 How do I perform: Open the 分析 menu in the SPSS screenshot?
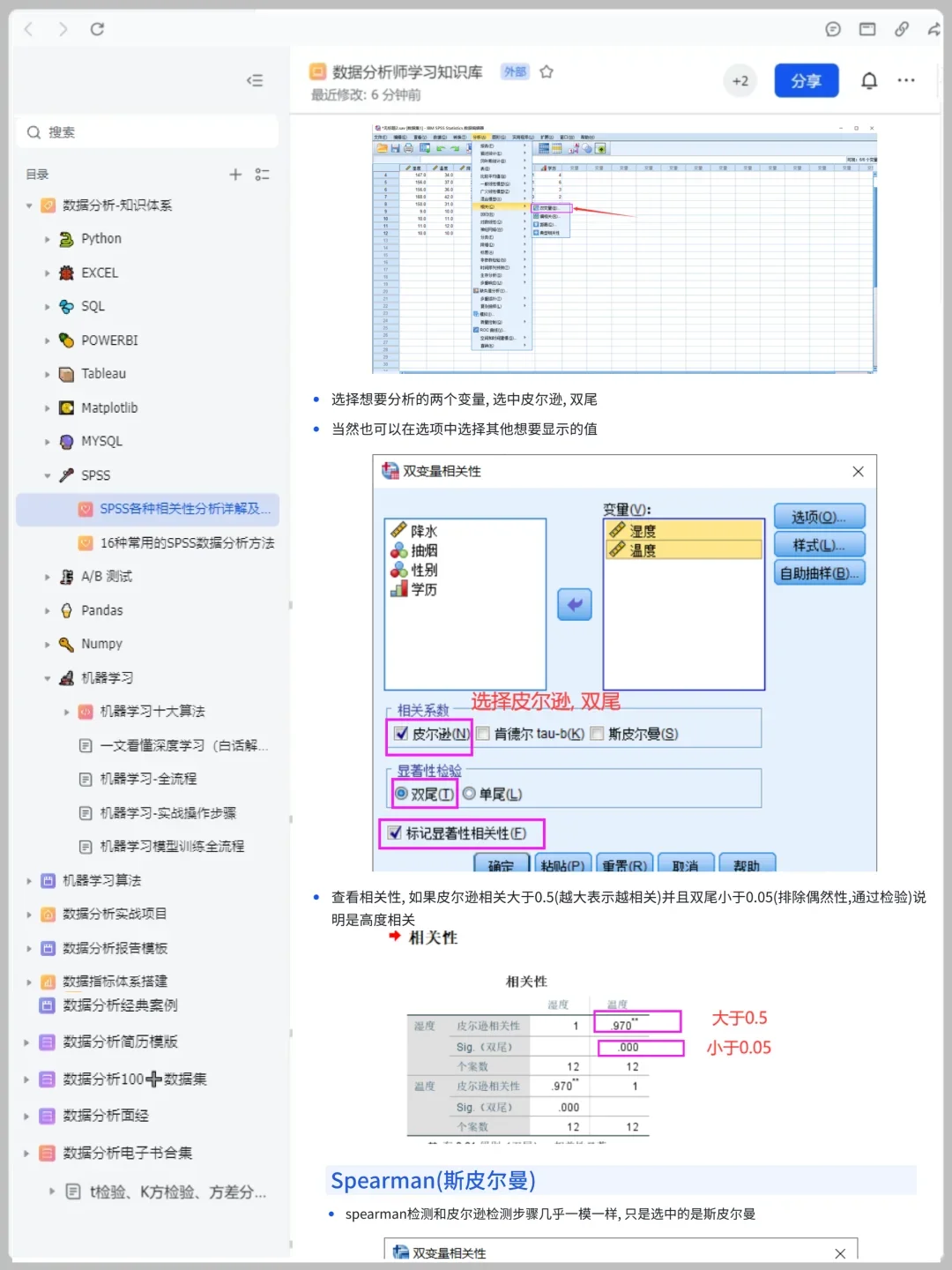coord(480,138)
